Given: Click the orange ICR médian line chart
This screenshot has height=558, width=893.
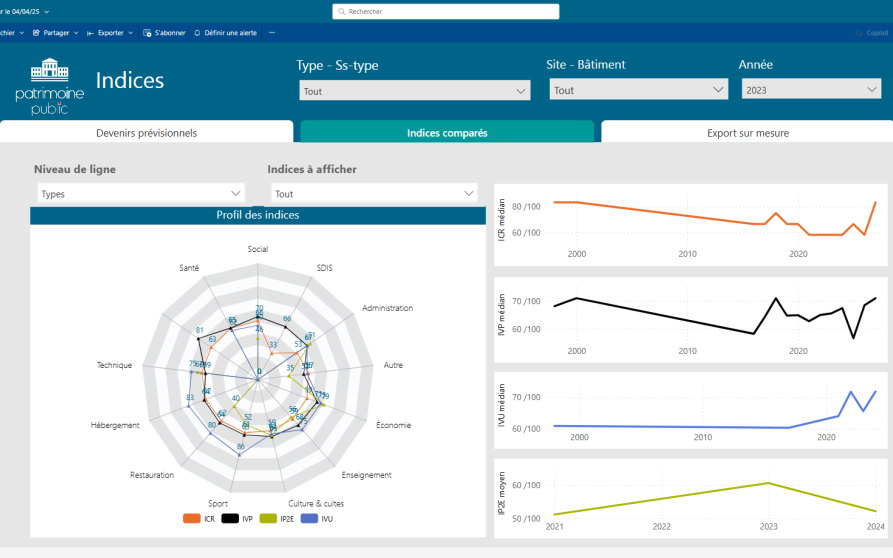Looking at the screenshot, I should 690,225.
